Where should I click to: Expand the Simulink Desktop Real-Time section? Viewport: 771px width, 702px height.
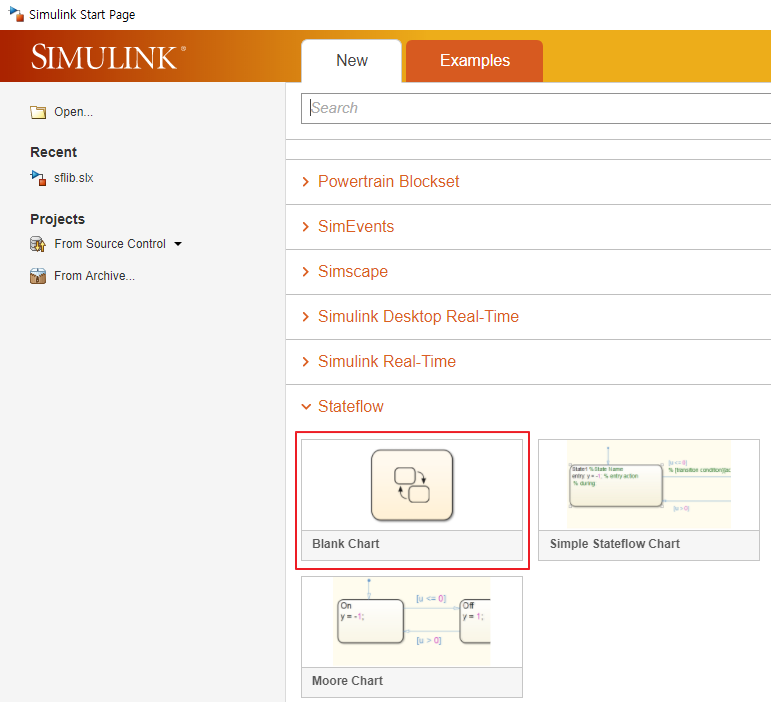(x=305, y=317)
